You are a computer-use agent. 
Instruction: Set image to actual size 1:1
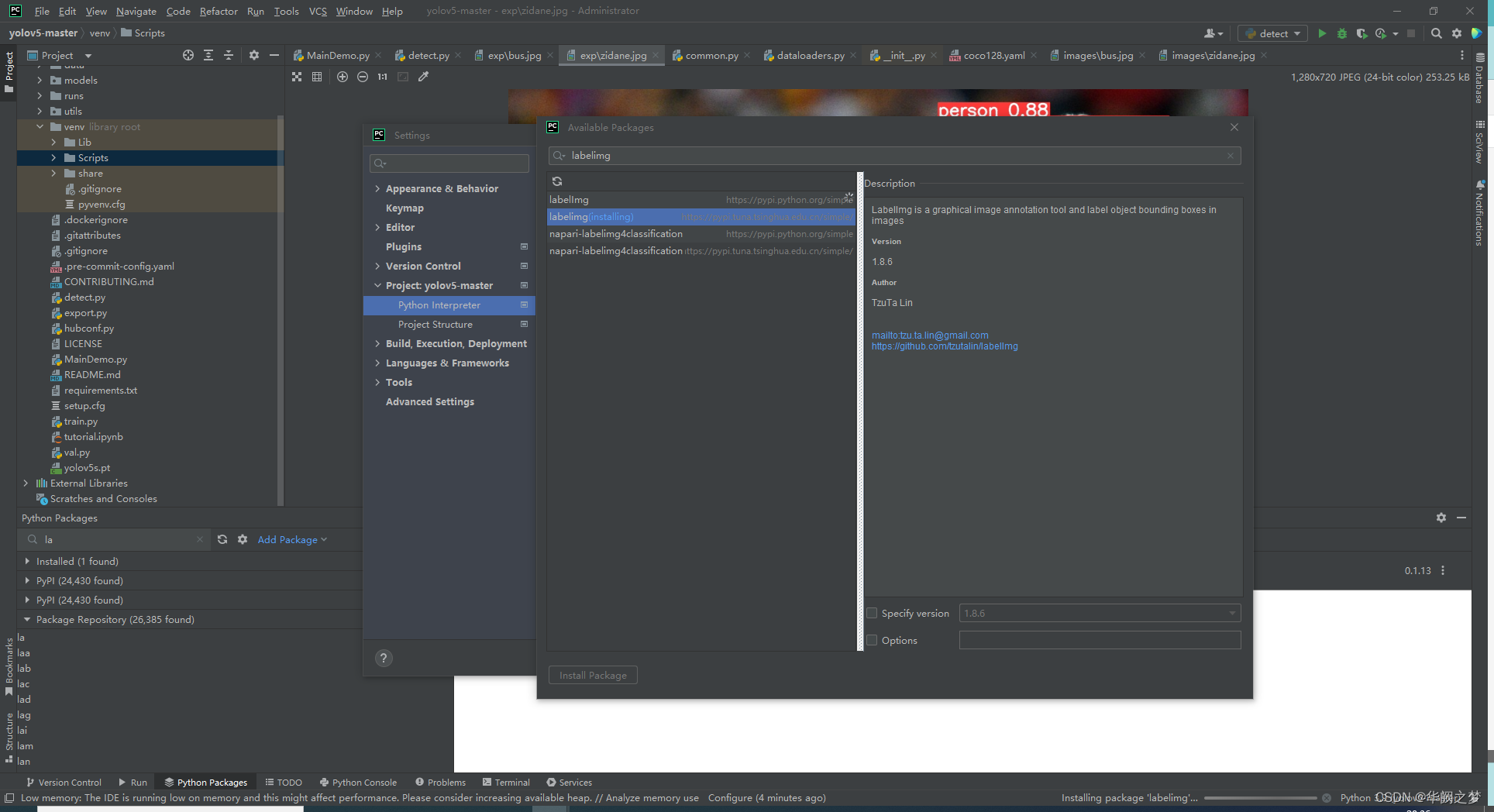pyautogui.click(x=383, y=77)
